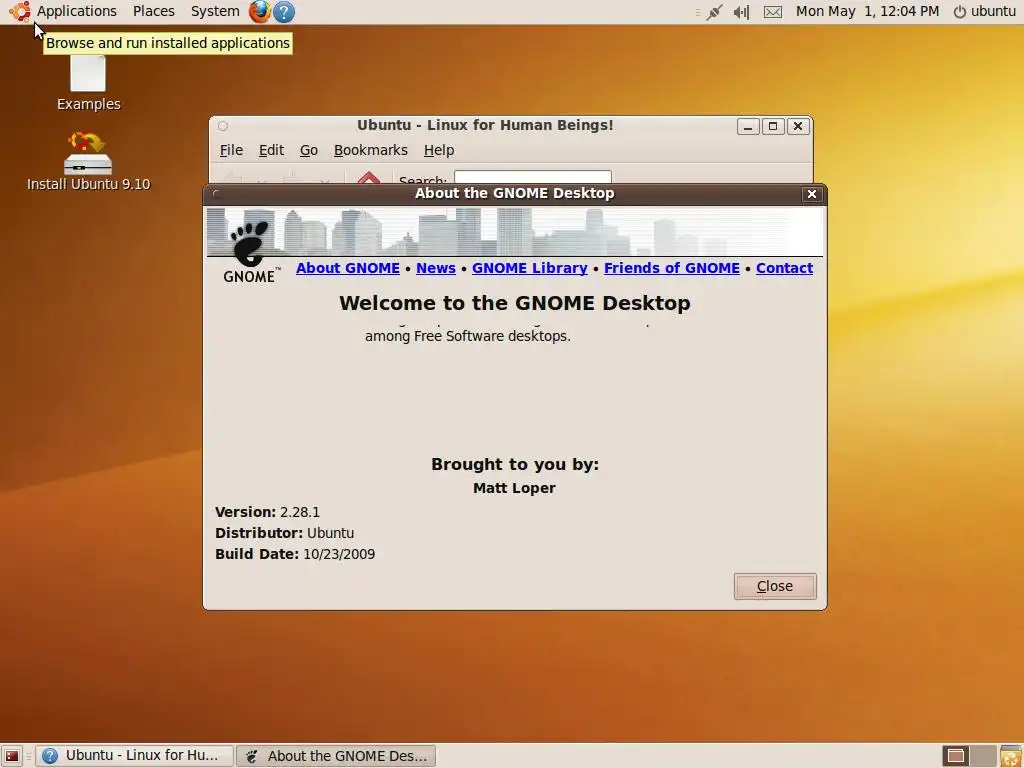
Task: Follow the Contact link
Action: [x=784, y=268]
